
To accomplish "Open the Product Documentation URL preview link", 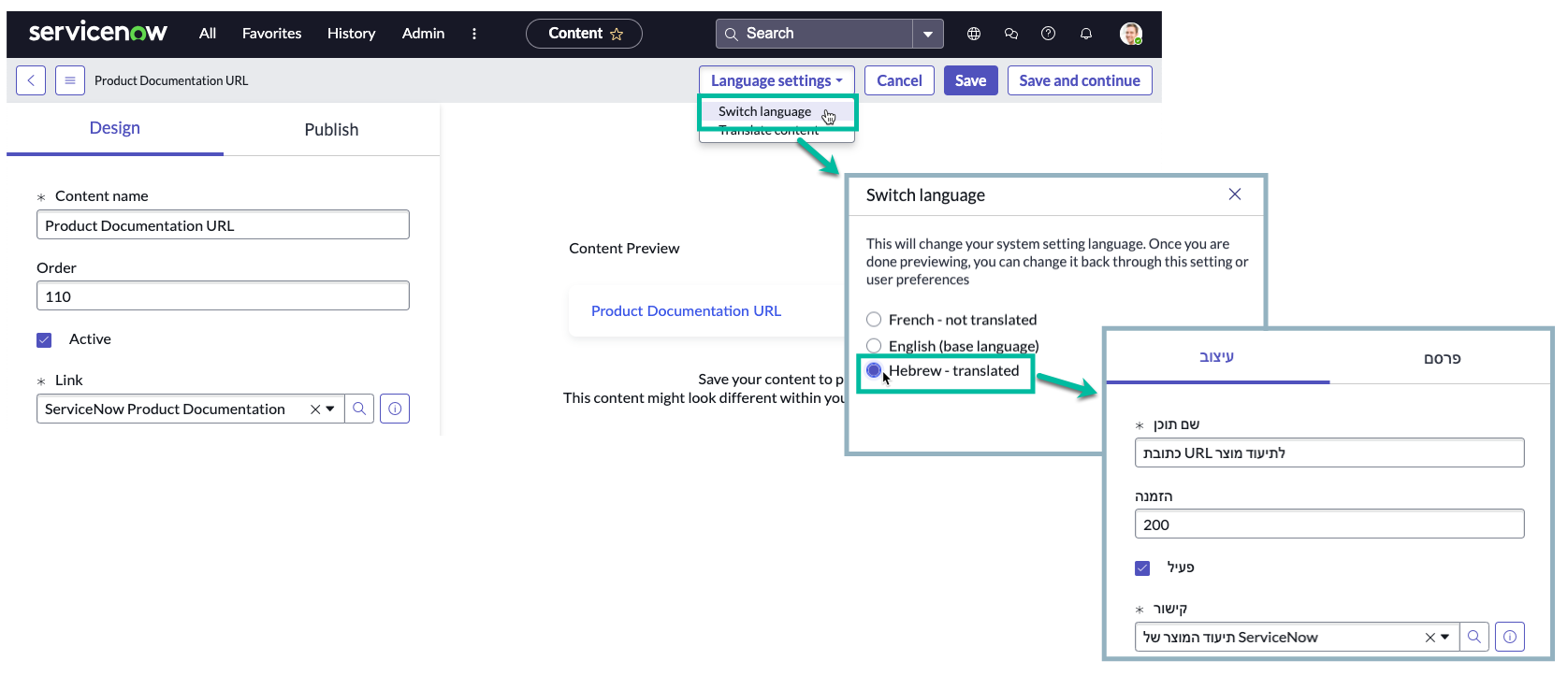I will click(686, 311).
